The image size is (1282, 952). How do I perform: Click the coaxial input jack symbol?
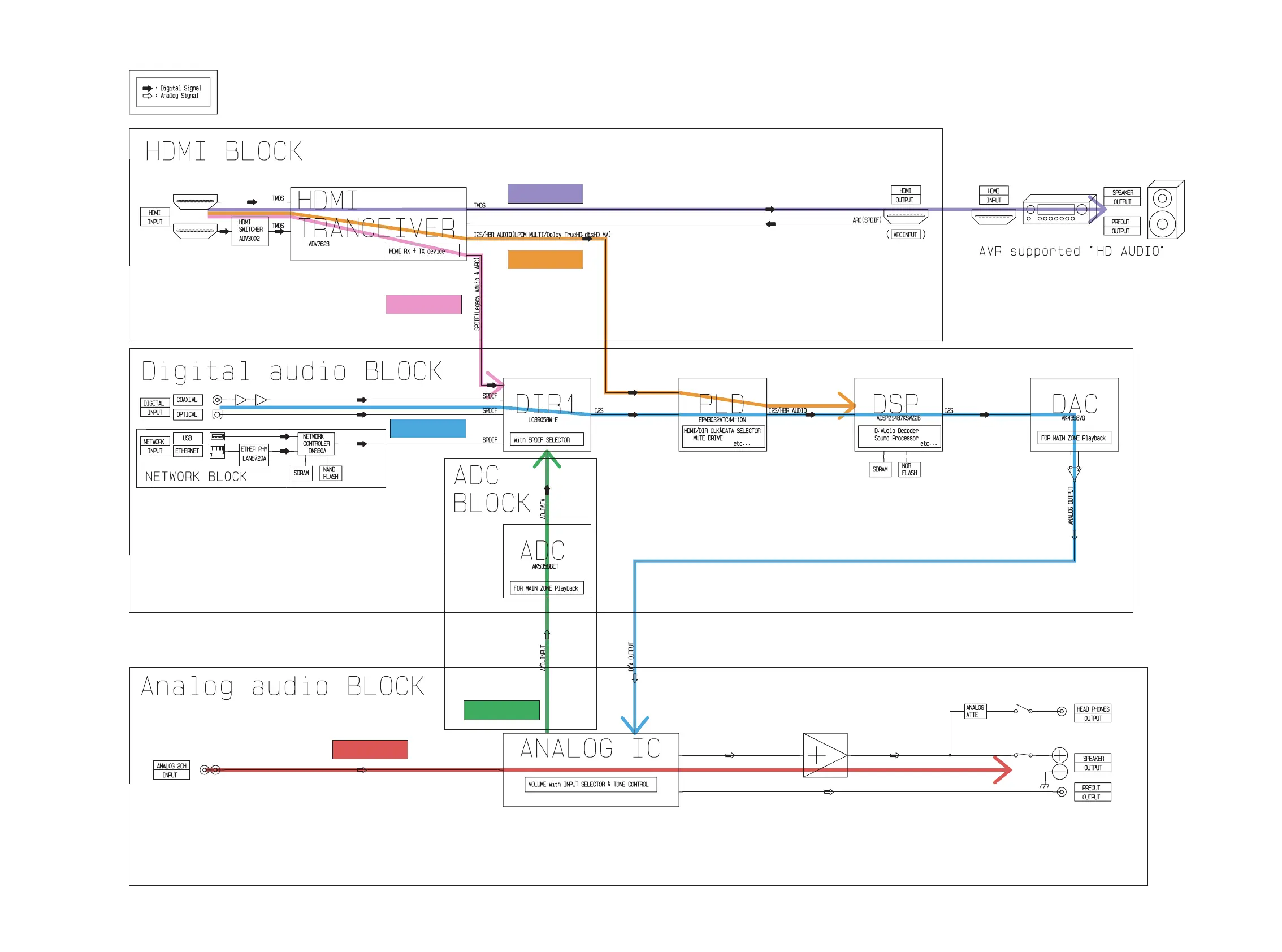pos(217,400)
